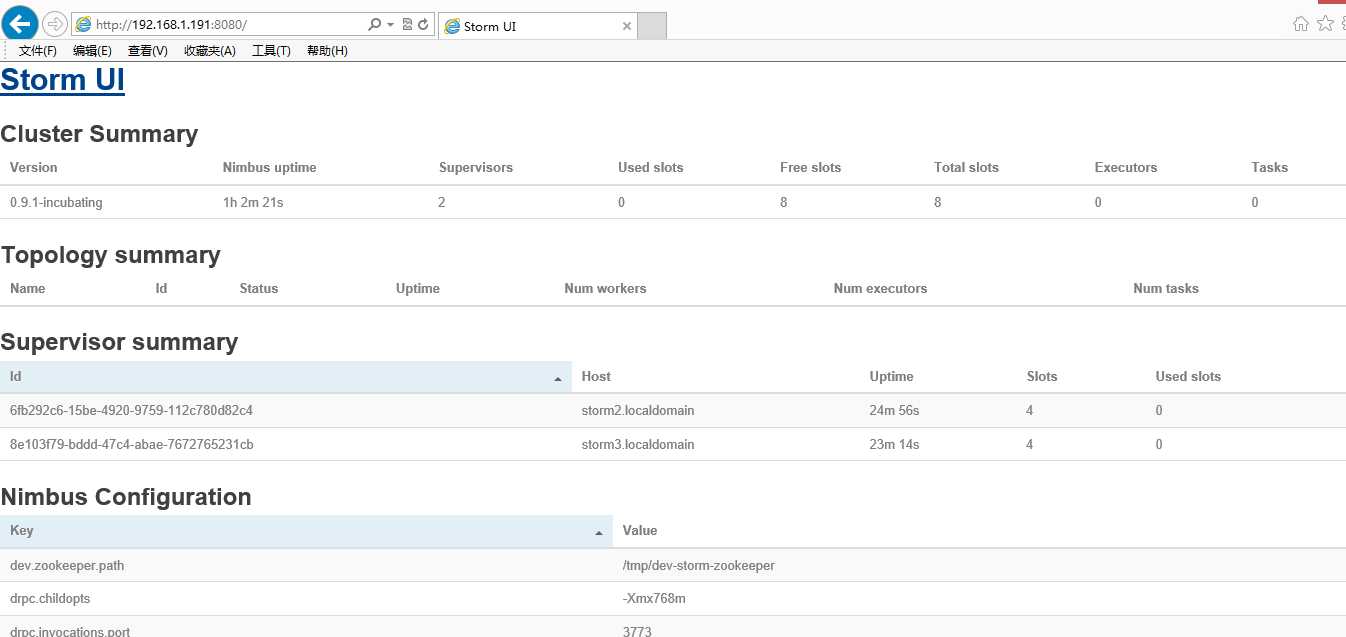This screenshot has height=637, width=1346.
Task: Sort topologies by Status column header
Action: tap(259, 289)
